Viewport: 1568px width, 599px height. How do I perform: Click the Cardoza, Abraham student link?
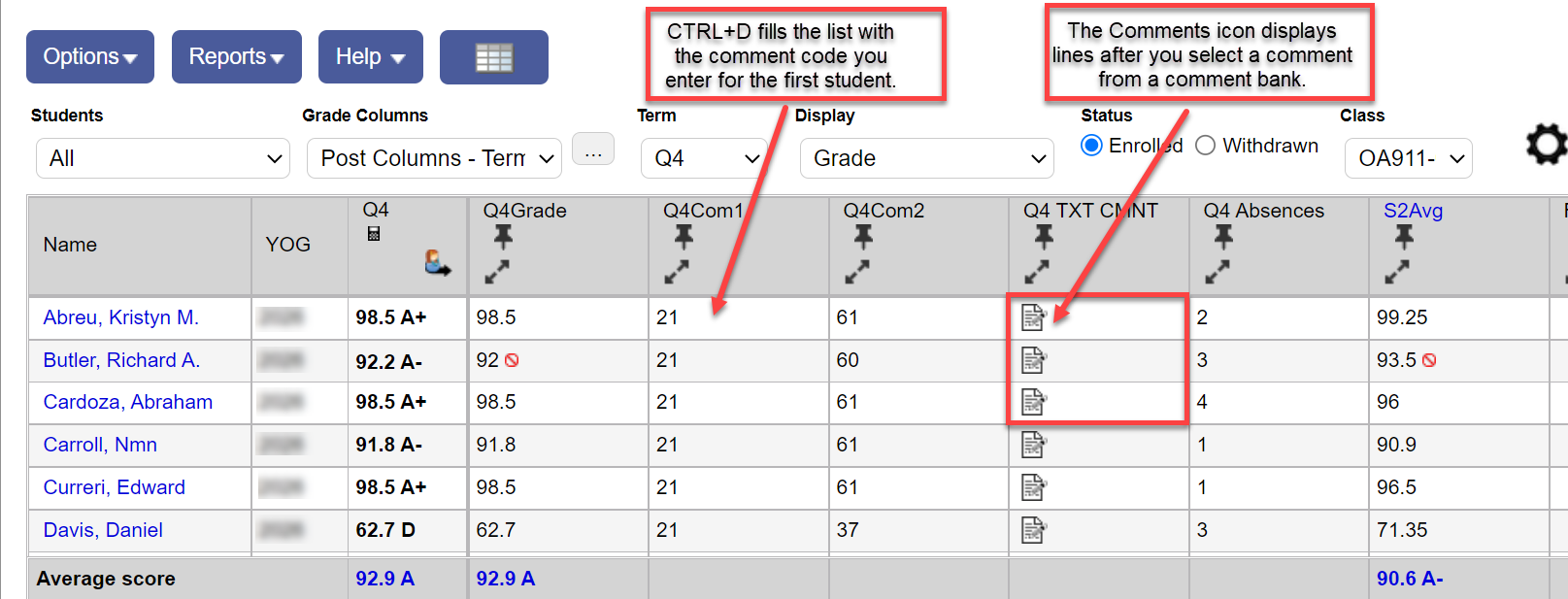127,402
